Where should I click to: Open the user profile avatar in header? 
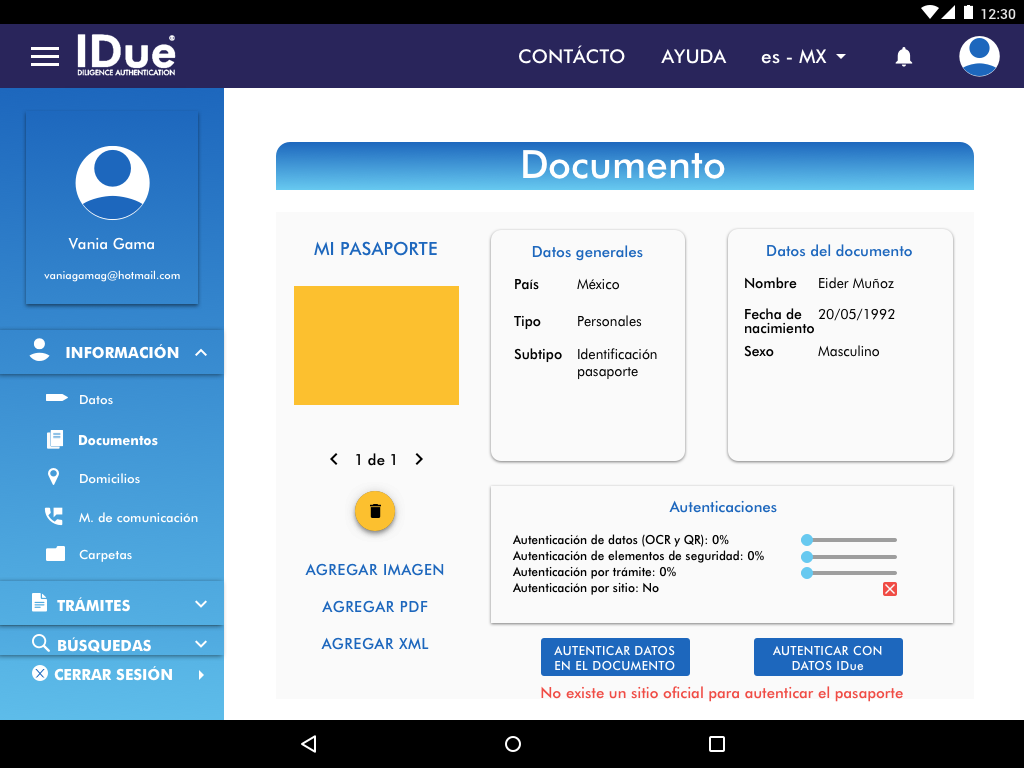[x=979, y=57]
